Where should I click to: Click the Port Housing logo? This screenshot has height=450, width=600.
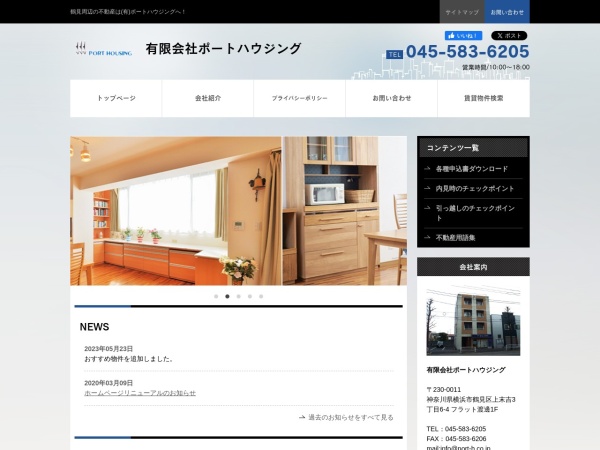(104, 49)
